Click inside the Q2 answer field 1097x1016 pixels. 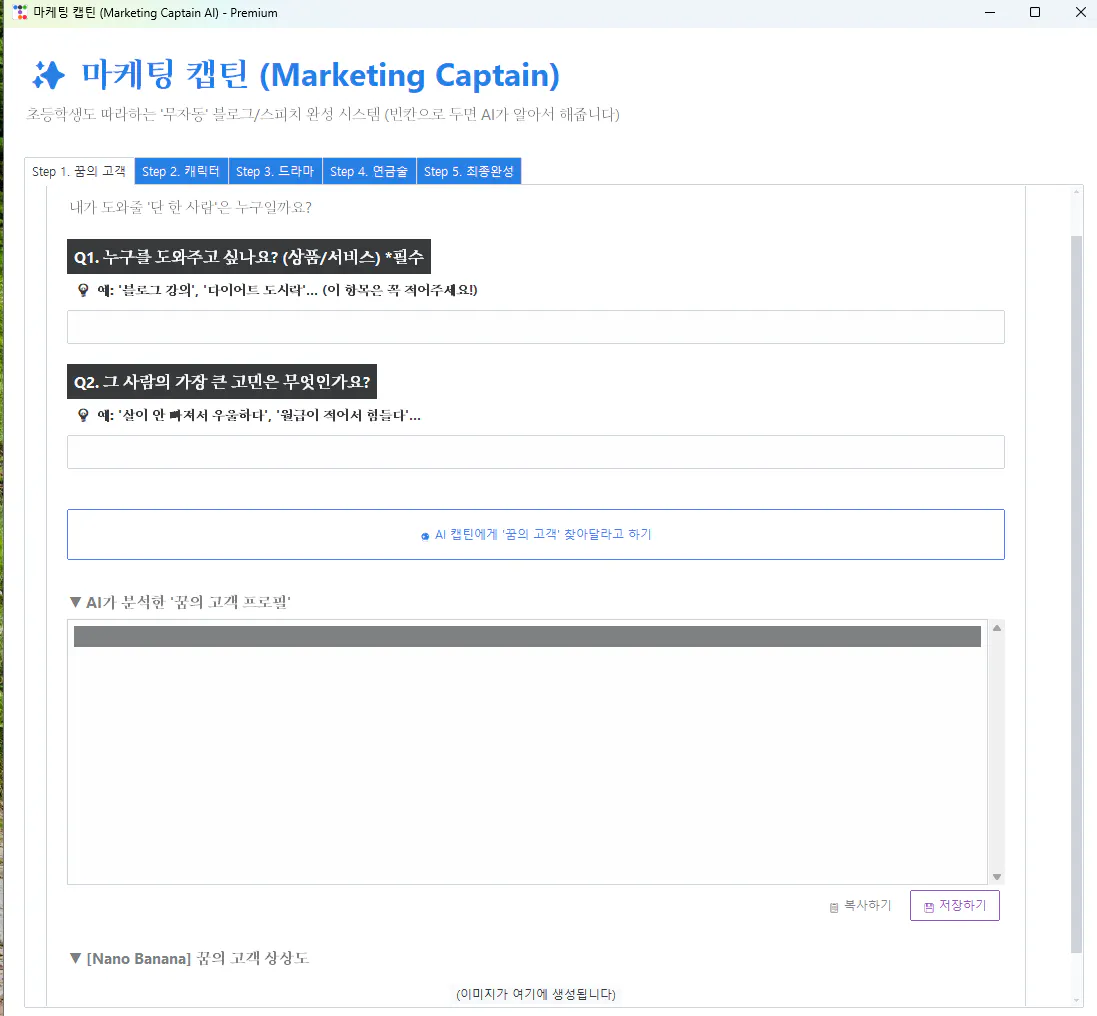point(535,451)
